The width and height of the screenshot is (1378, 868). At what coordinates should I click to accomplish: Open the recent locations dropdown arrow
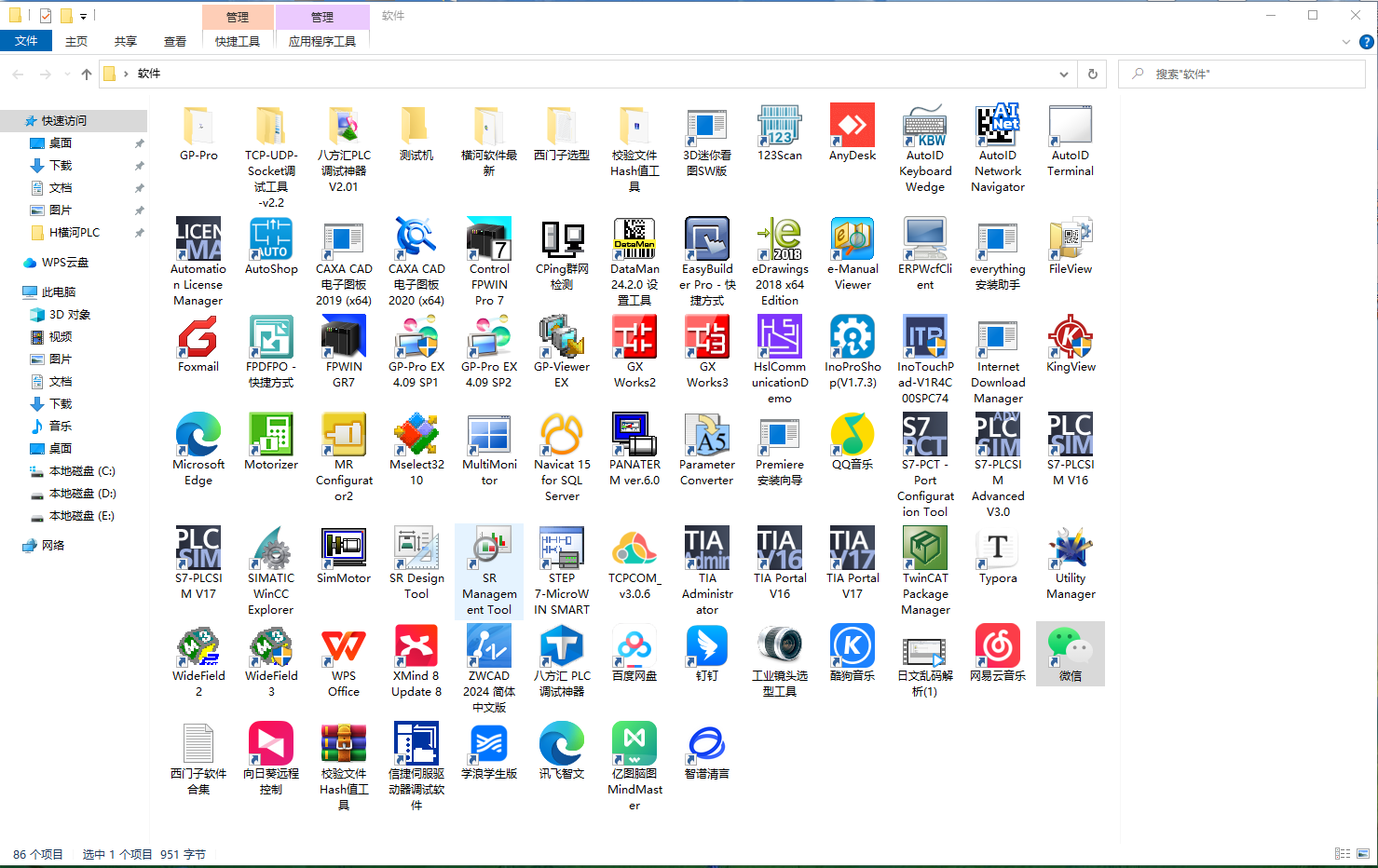tap(67, 75)
